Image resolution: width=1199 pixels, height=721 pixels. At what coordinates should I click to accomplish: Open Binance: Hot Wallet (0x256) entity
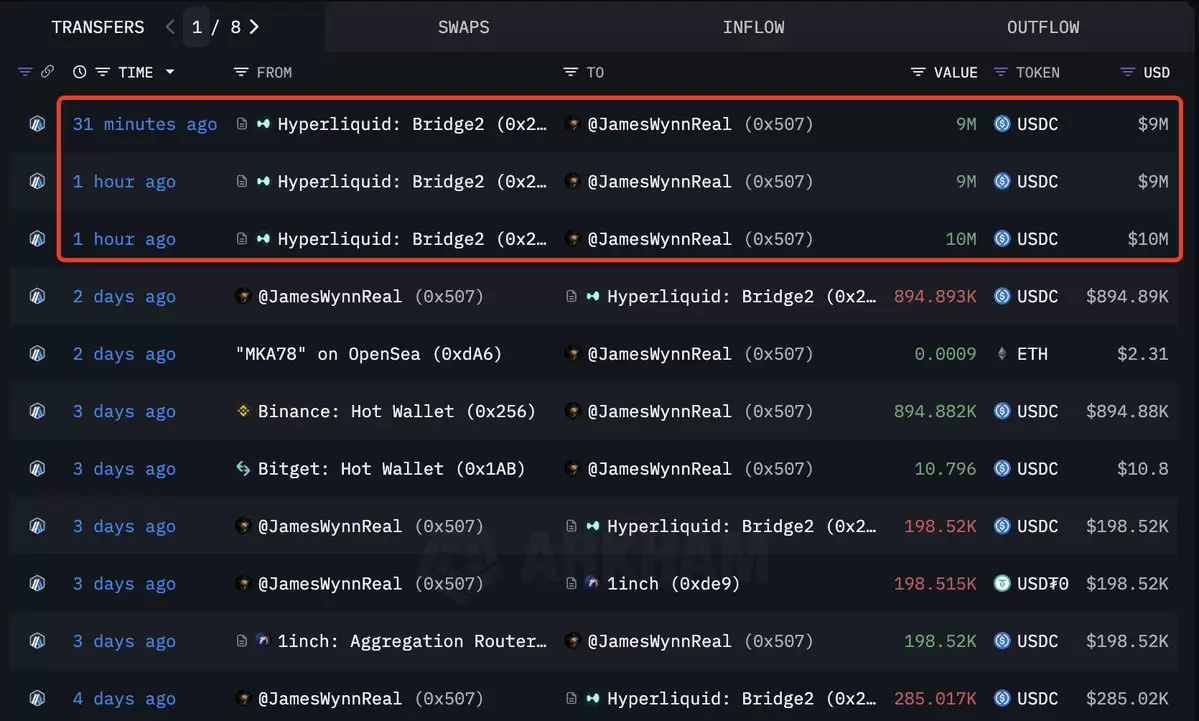(x=396, y=411)
